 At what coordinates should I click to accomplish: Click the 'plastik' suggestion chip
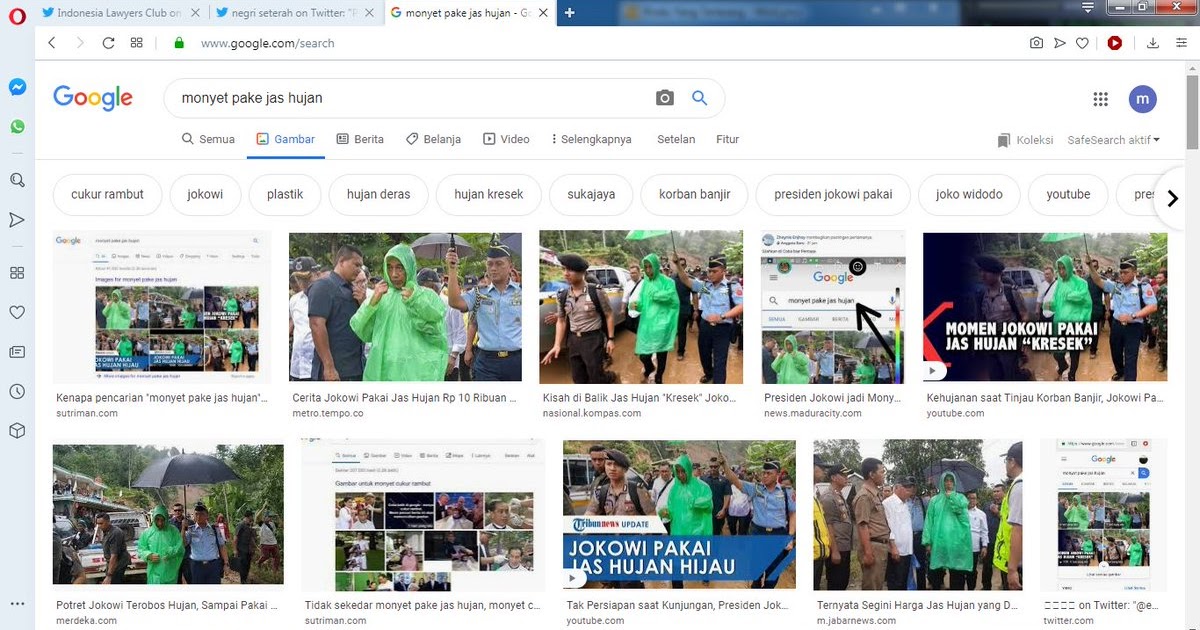pos(285,194)
